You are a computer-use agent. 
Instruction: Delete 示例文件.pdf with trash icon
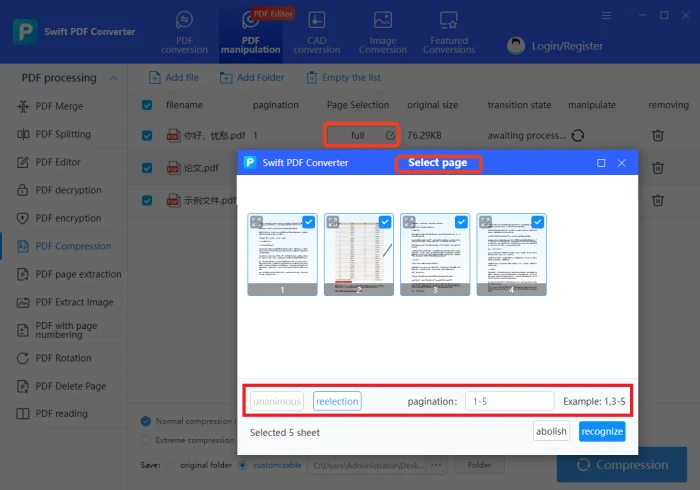[658, 200]
